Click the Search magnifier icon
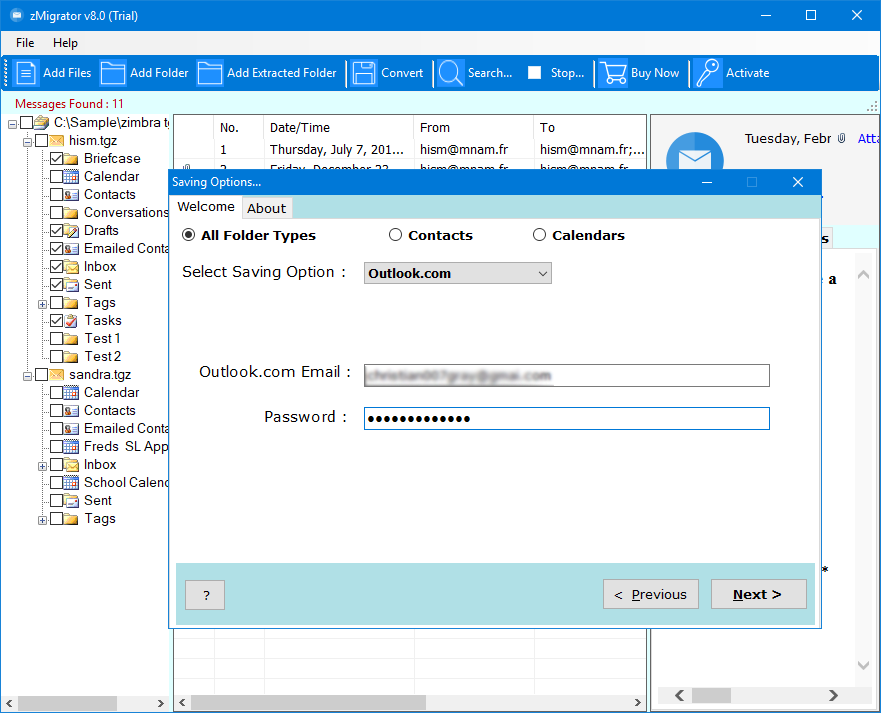 tap(451, 73)
